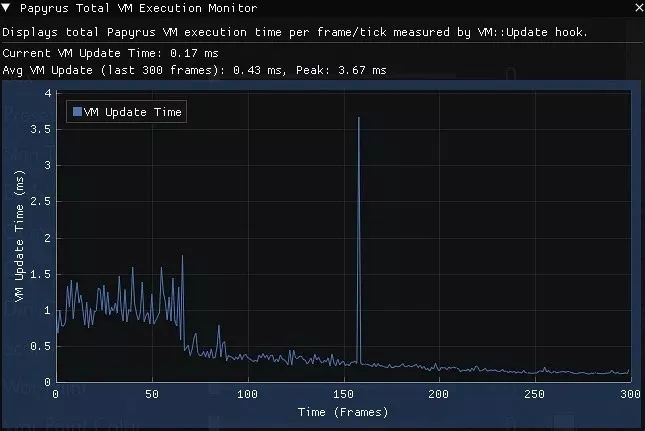
Task: Toggle the VM Update Time legend swatch
Action: (77, 111)
